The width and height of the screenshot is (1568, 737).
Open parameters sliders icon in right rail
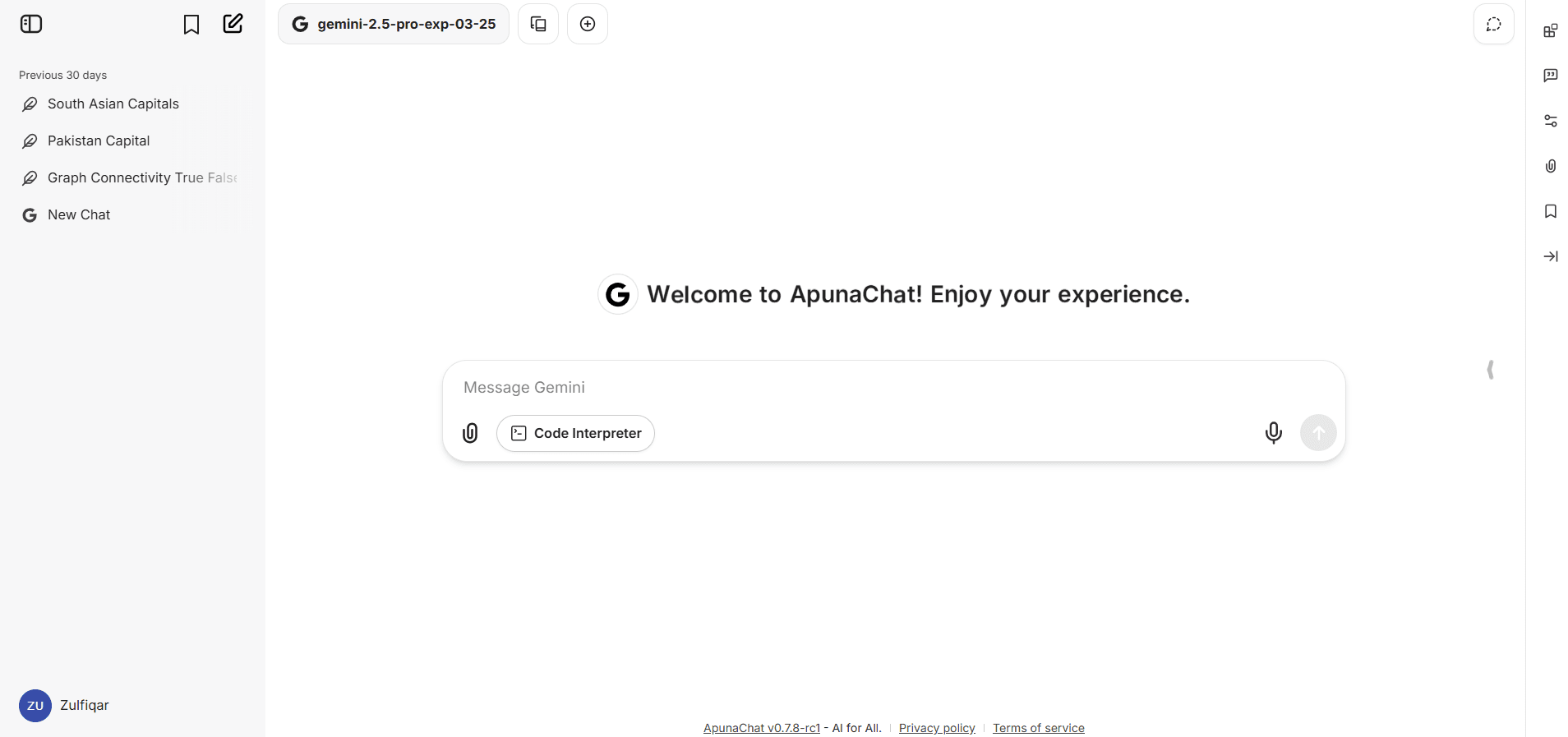1551,121
